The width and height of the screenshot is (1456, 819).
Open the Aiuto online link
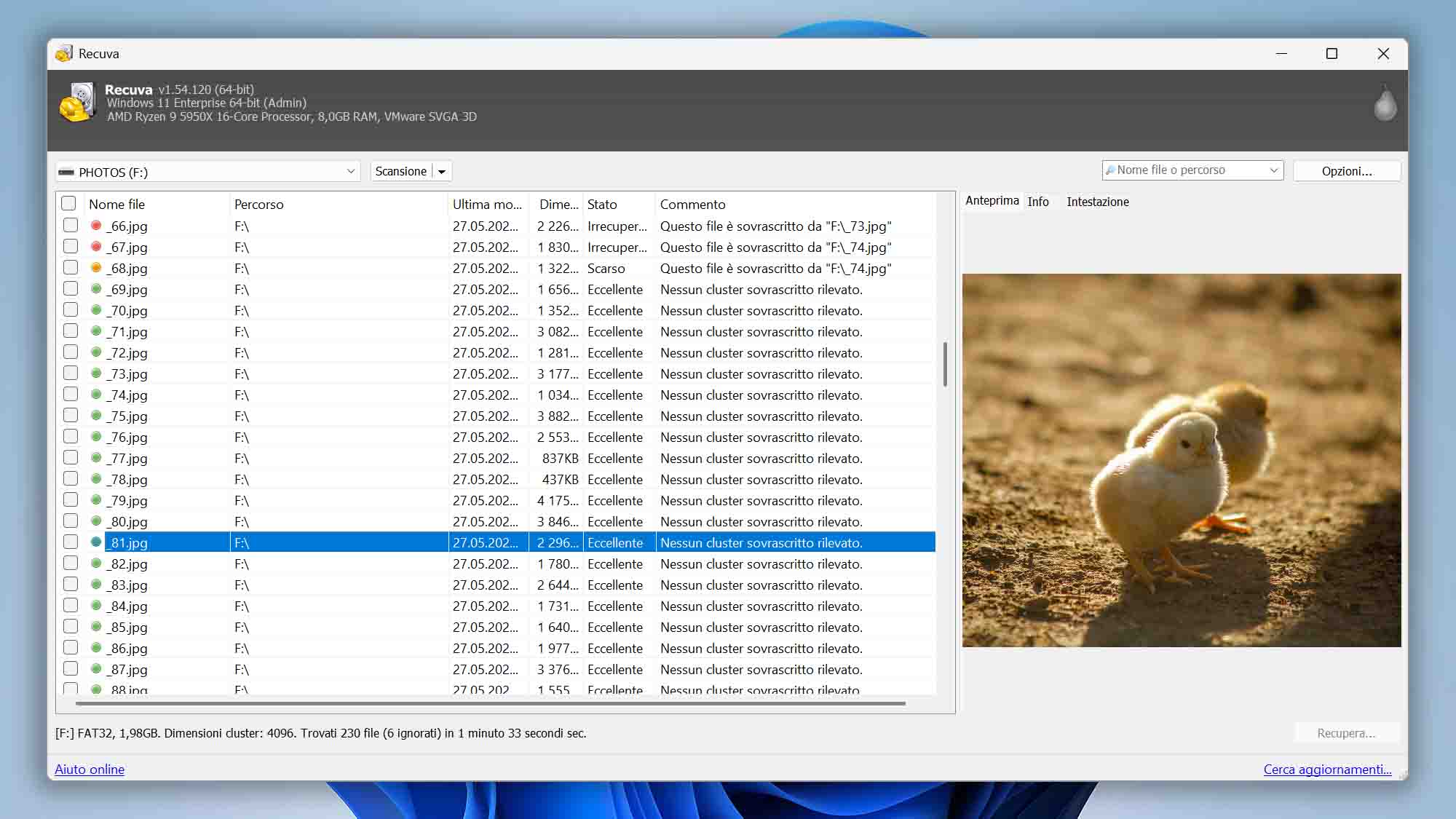tap(89, 769)
